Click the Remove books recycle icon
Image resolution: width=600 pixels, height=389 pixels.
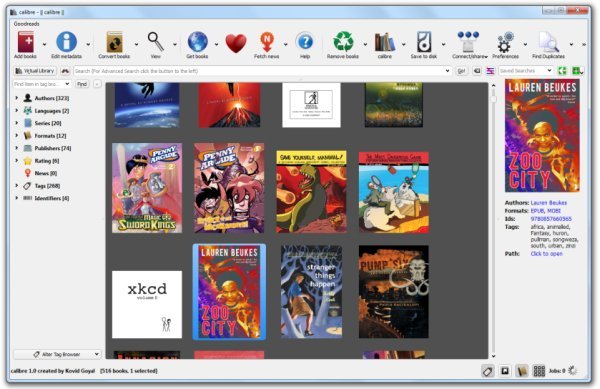coord(343,42)
